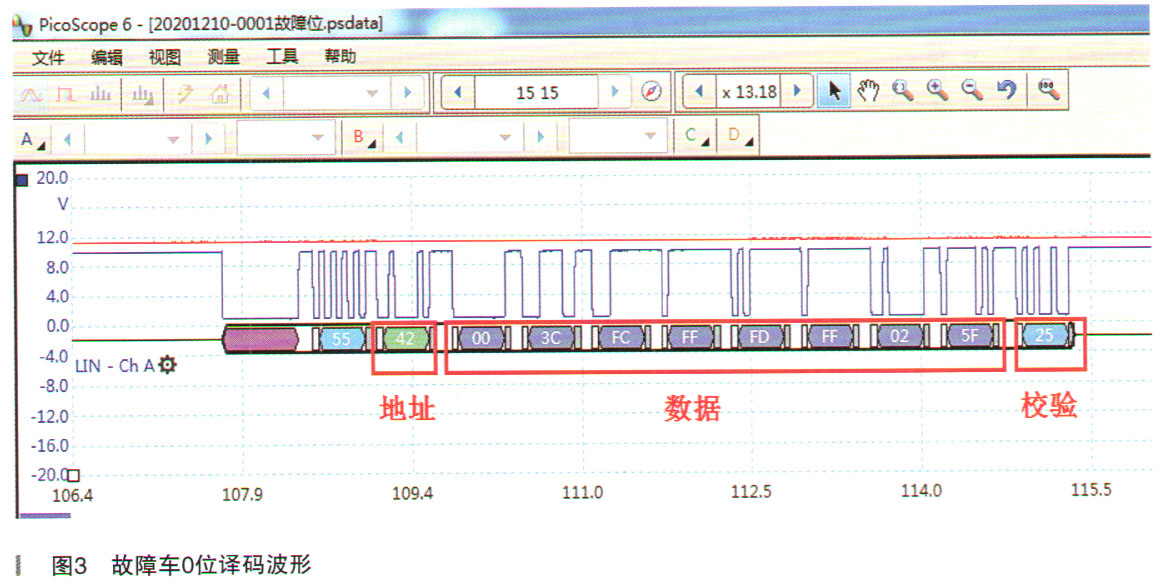Go to next waveform buffer
1162x587 pixels.
[x=614, y=92]
